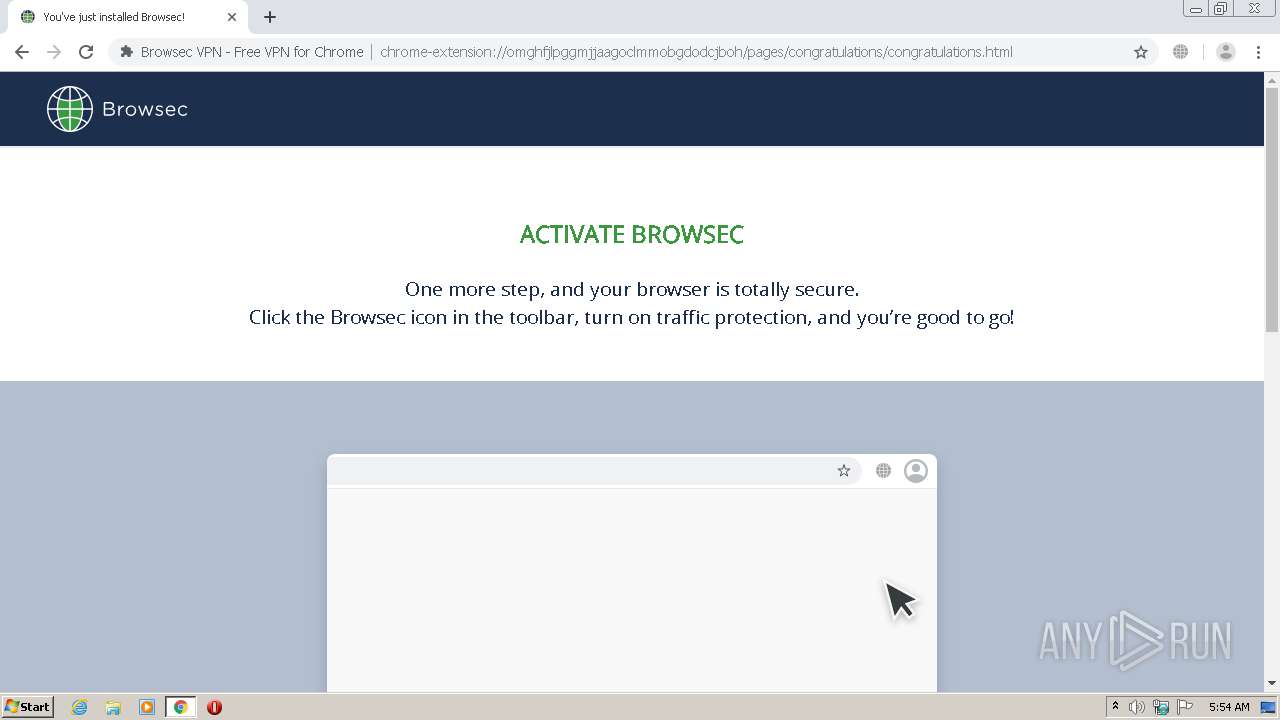This screenshot has width=1280, height=720.
Task: Click the profile icon in illustrated browser mockup
Action: 916,471
